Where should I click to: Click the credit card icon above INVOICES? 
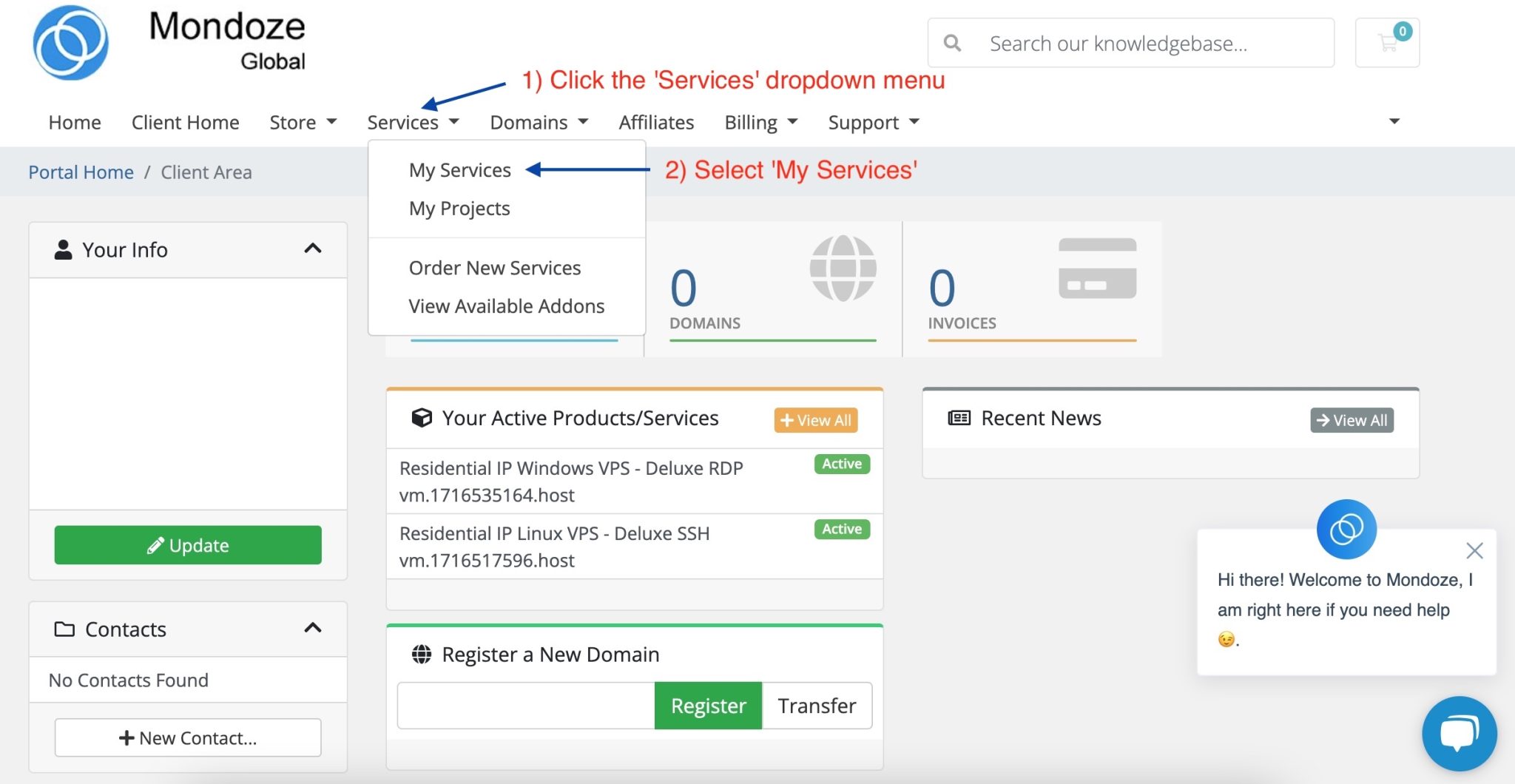[1098, 266]
